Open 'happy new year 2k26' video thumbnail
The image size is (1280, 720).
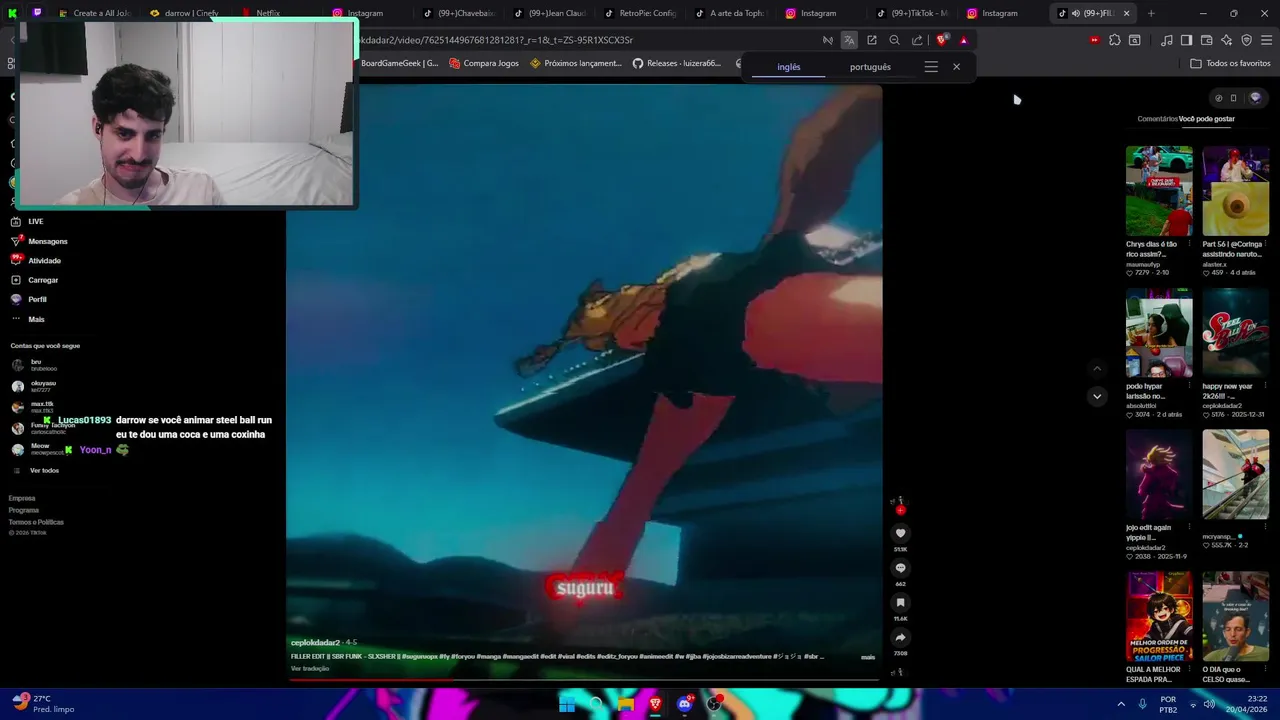(x=1236, y=333)
